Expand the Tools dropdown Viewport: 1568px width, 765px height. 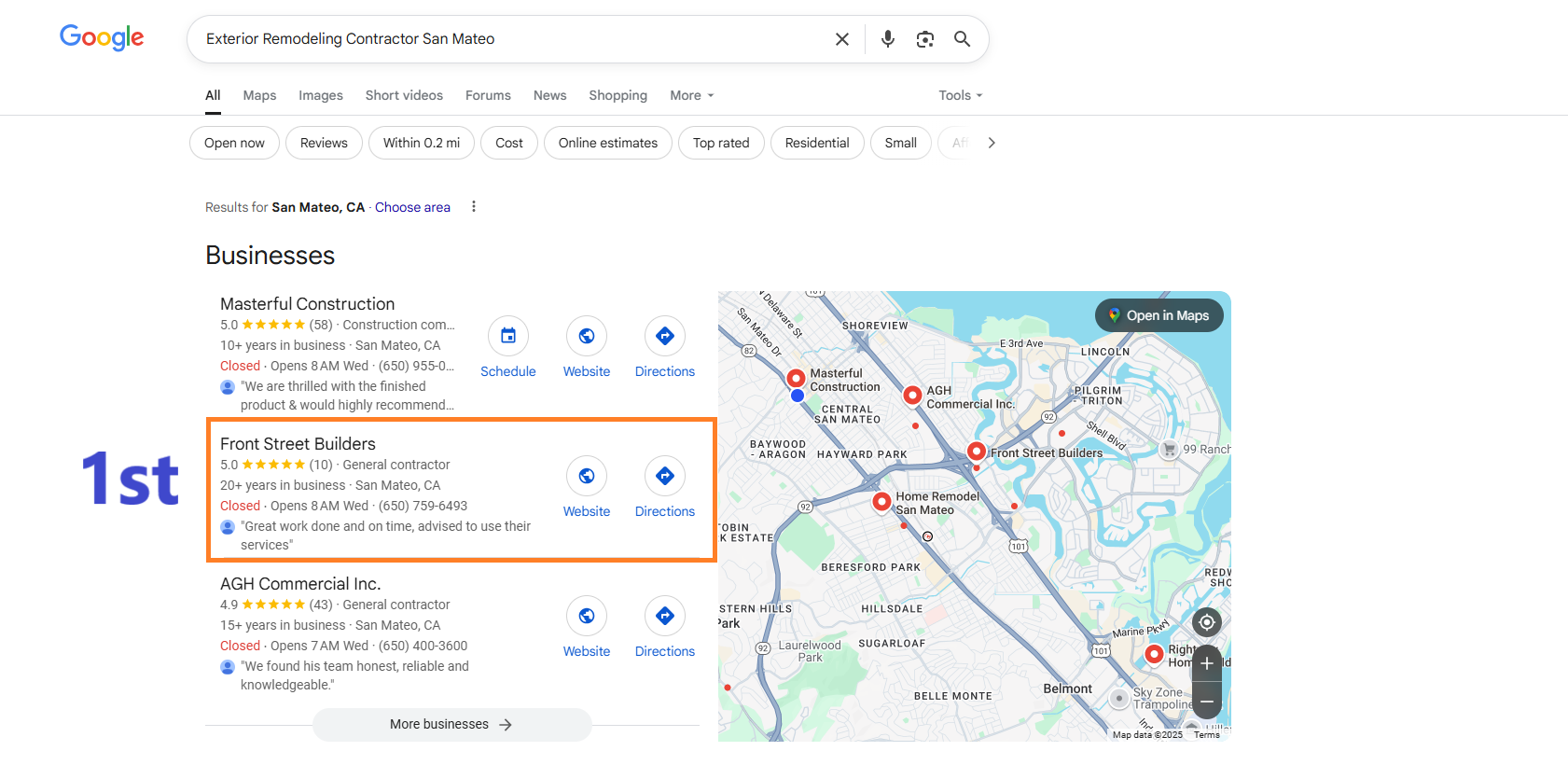point(961,95)
